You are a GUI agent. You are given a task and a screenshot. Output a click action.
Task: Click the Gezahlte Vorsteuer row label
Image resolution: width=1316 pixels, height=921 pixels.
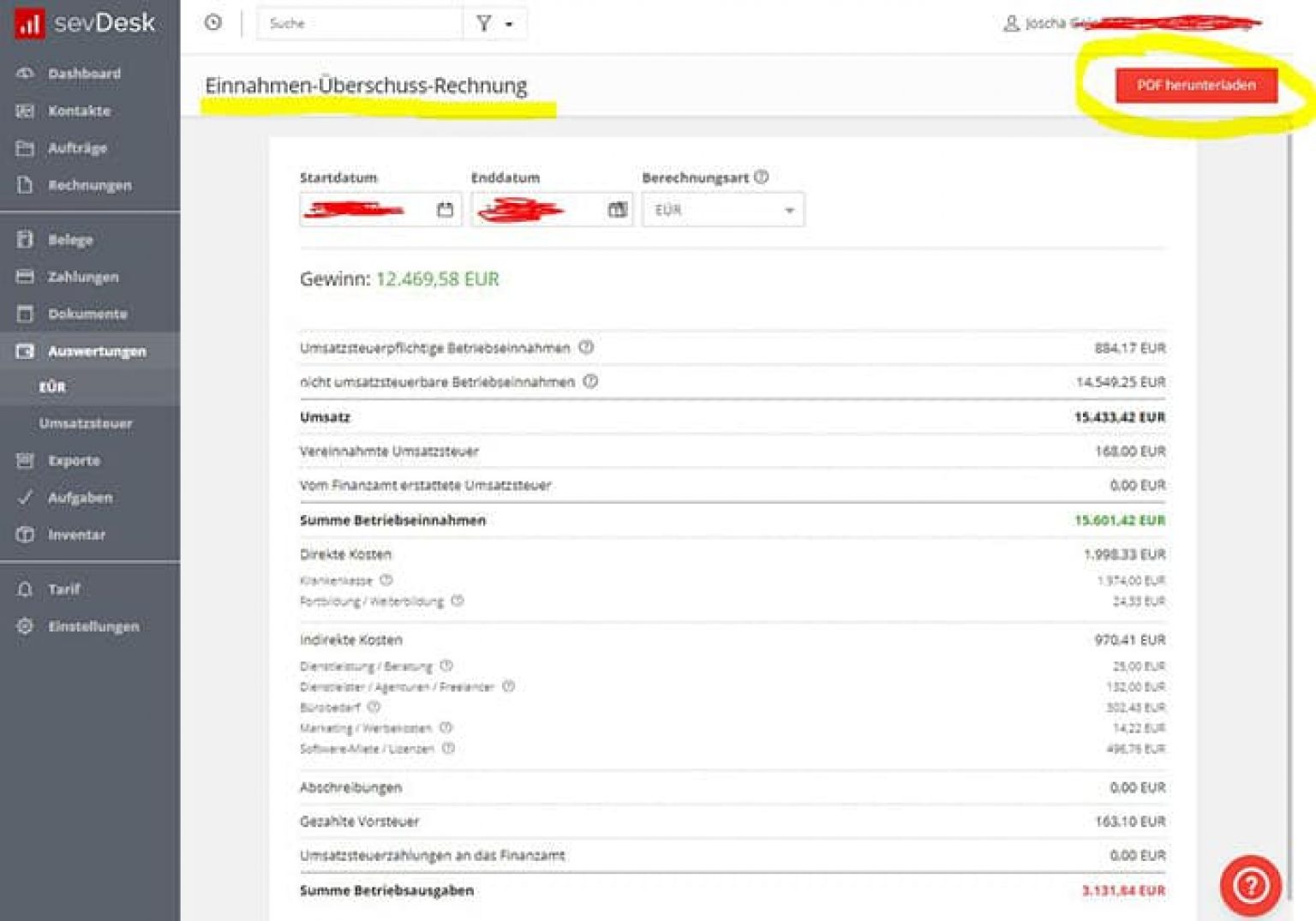click(x=359, y=822)
